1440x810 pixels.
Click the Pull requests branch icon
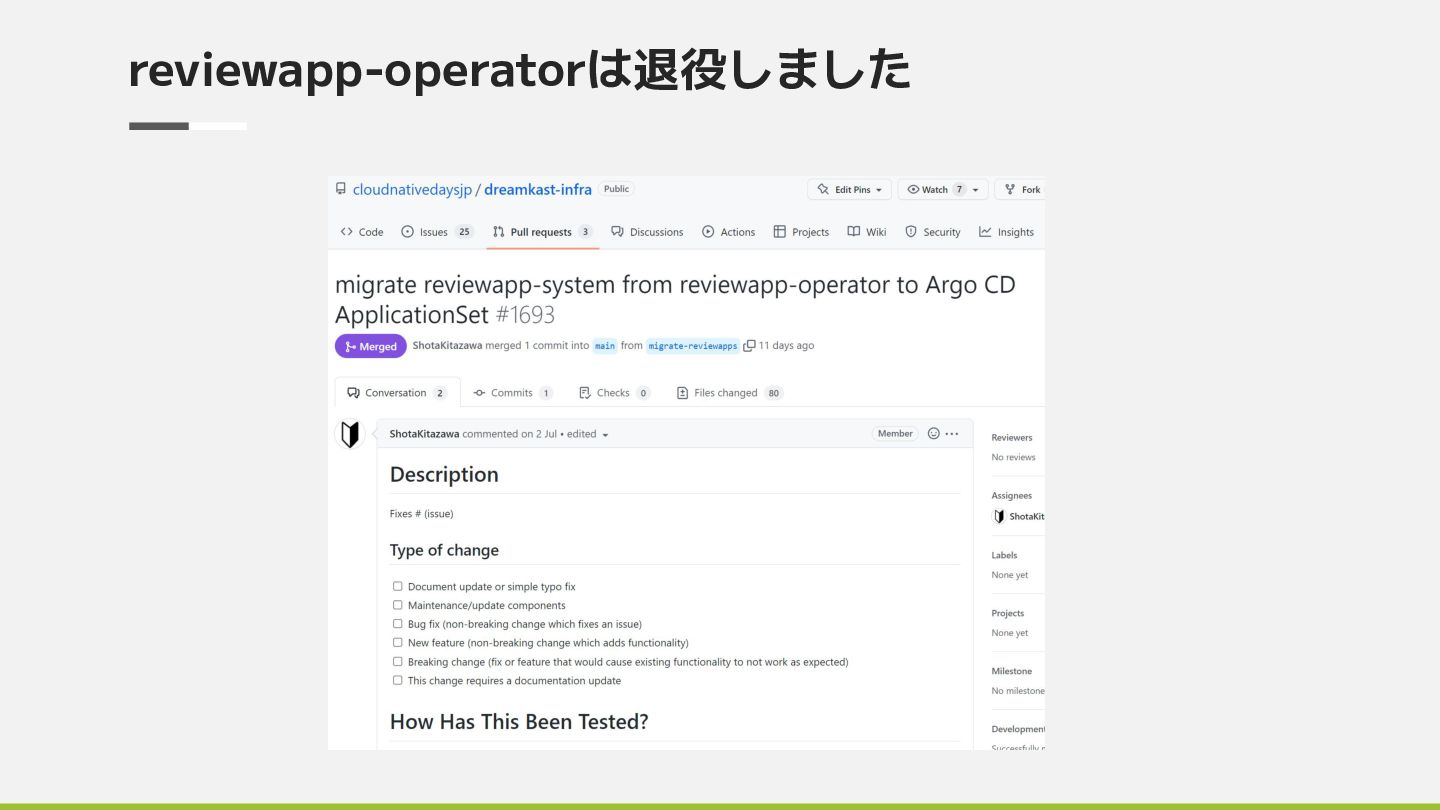[x=498, y=232]
